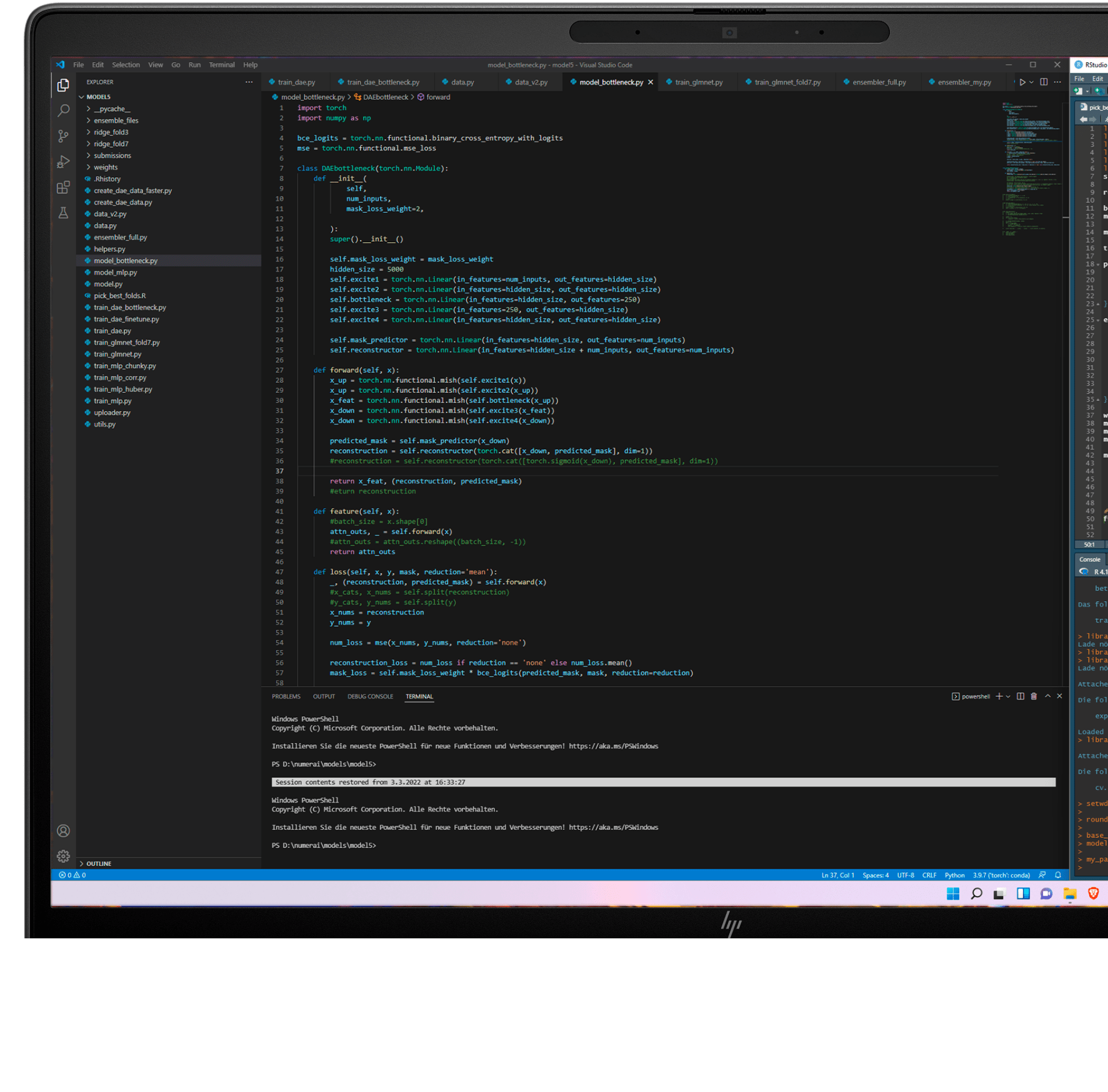Click the Manage settings gear icon
This screenshot has width=1108, height=1092.
coord(63,856)
